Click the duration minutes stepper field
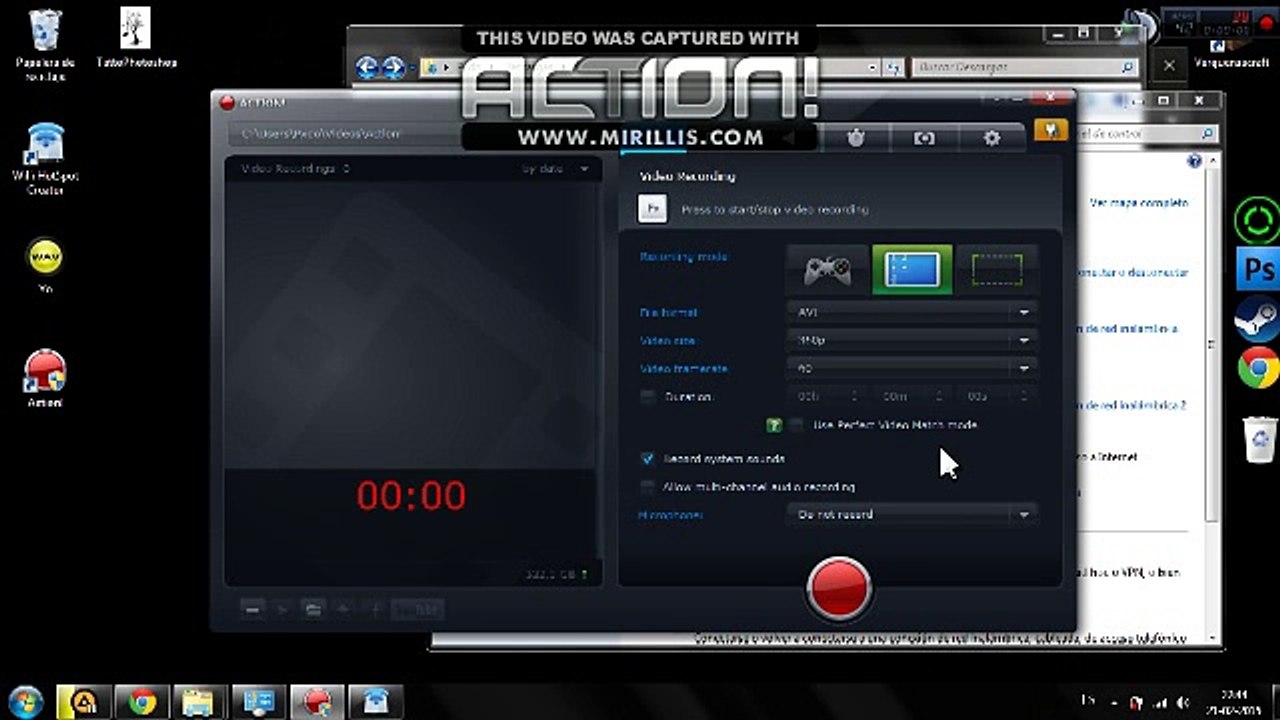1280x720 pixels. 911,397
